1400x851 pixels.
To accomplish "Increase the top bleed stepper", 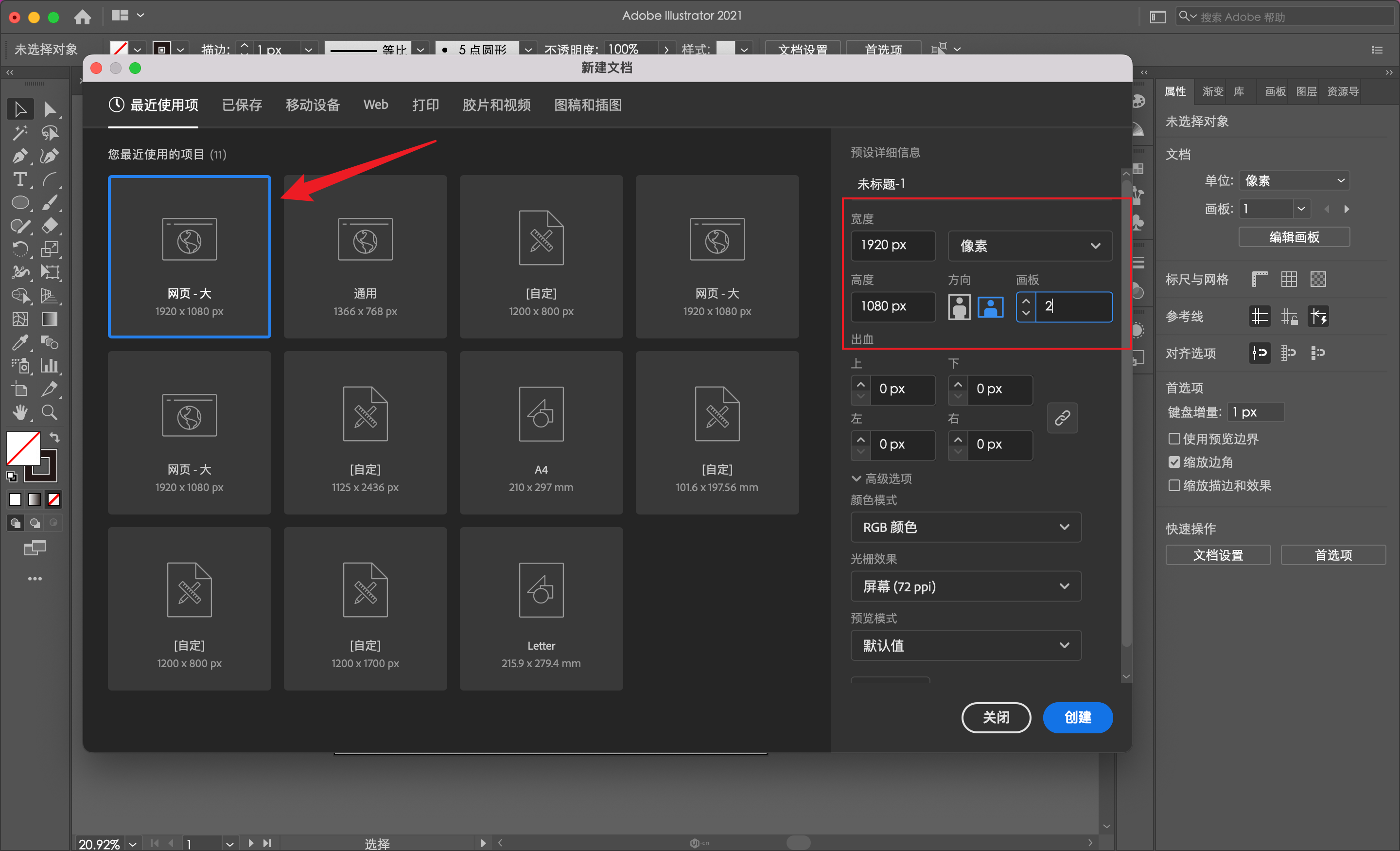I will [861, 384].
